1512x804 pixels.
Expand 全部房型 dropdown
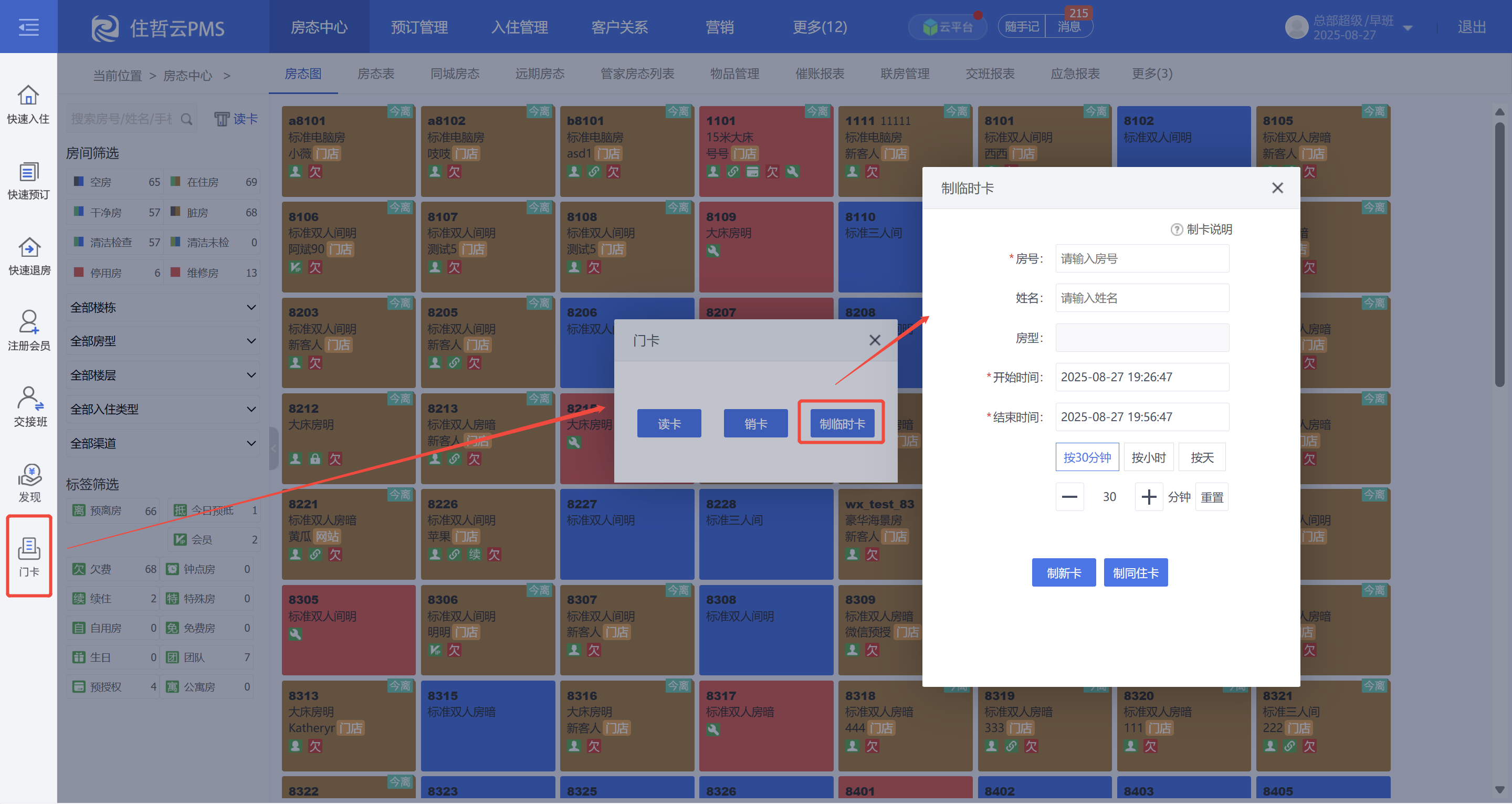click(163, 341)
